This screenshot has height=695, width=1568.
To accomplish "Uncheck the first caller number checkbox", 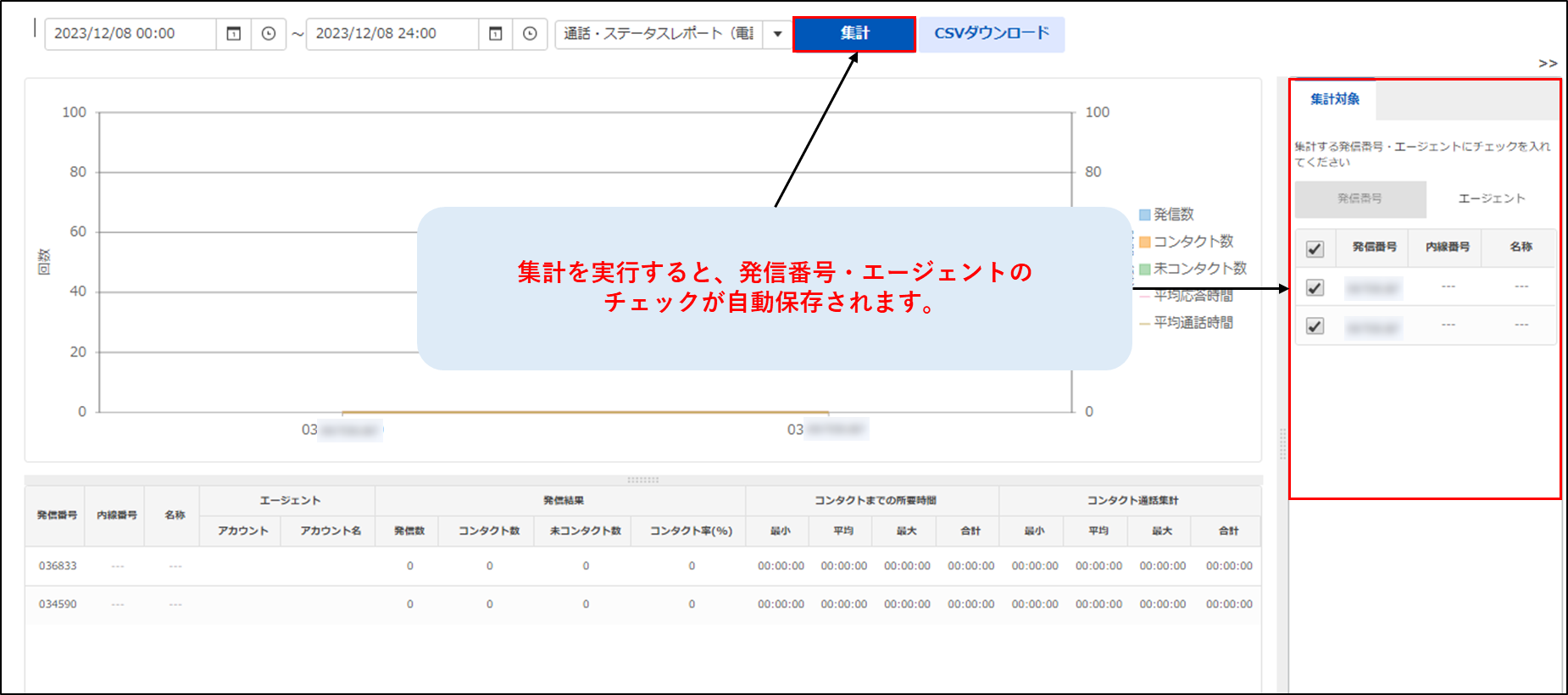I will coord(1315,288).
